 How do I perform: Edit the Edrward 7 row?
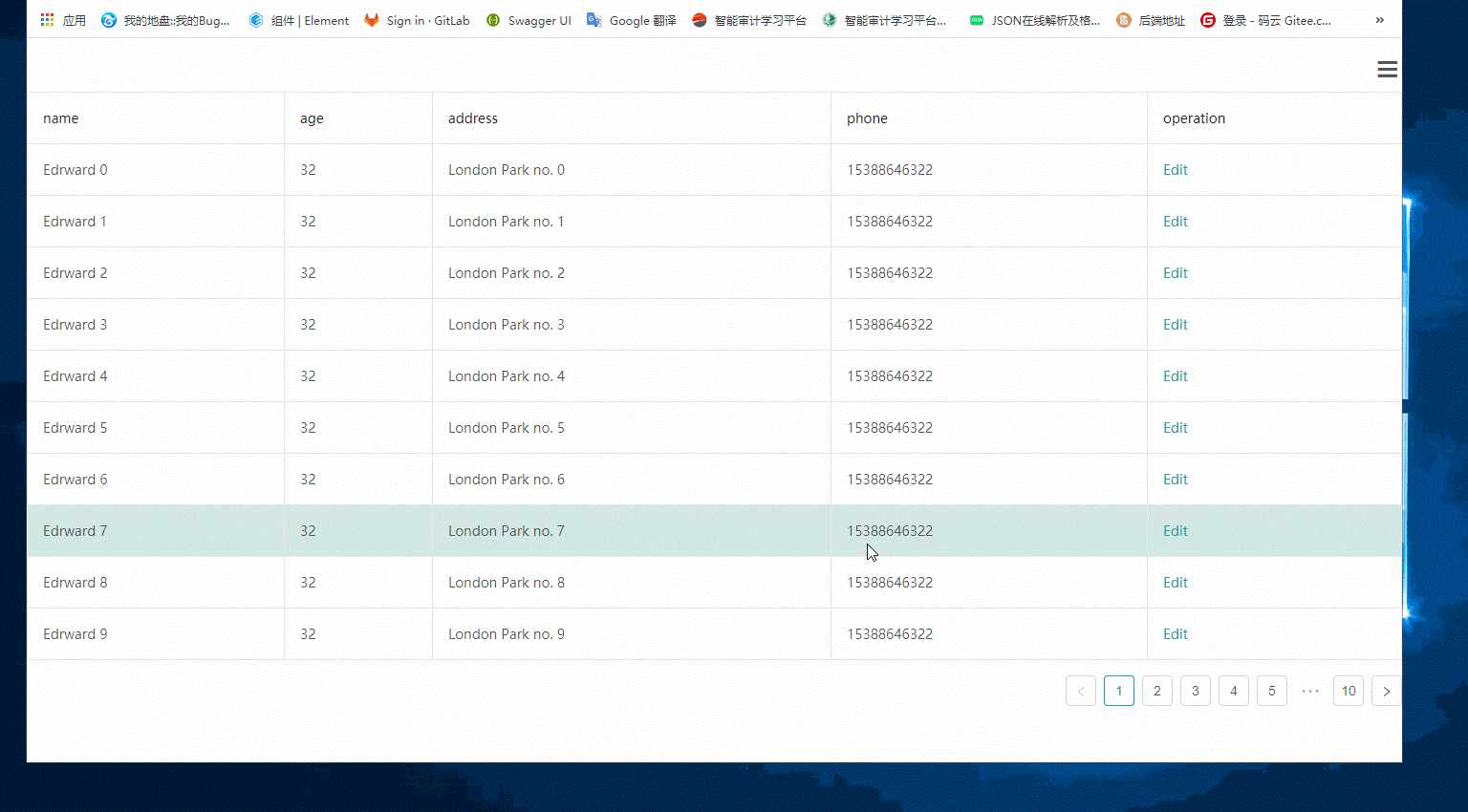click(x=1176, y=531)
